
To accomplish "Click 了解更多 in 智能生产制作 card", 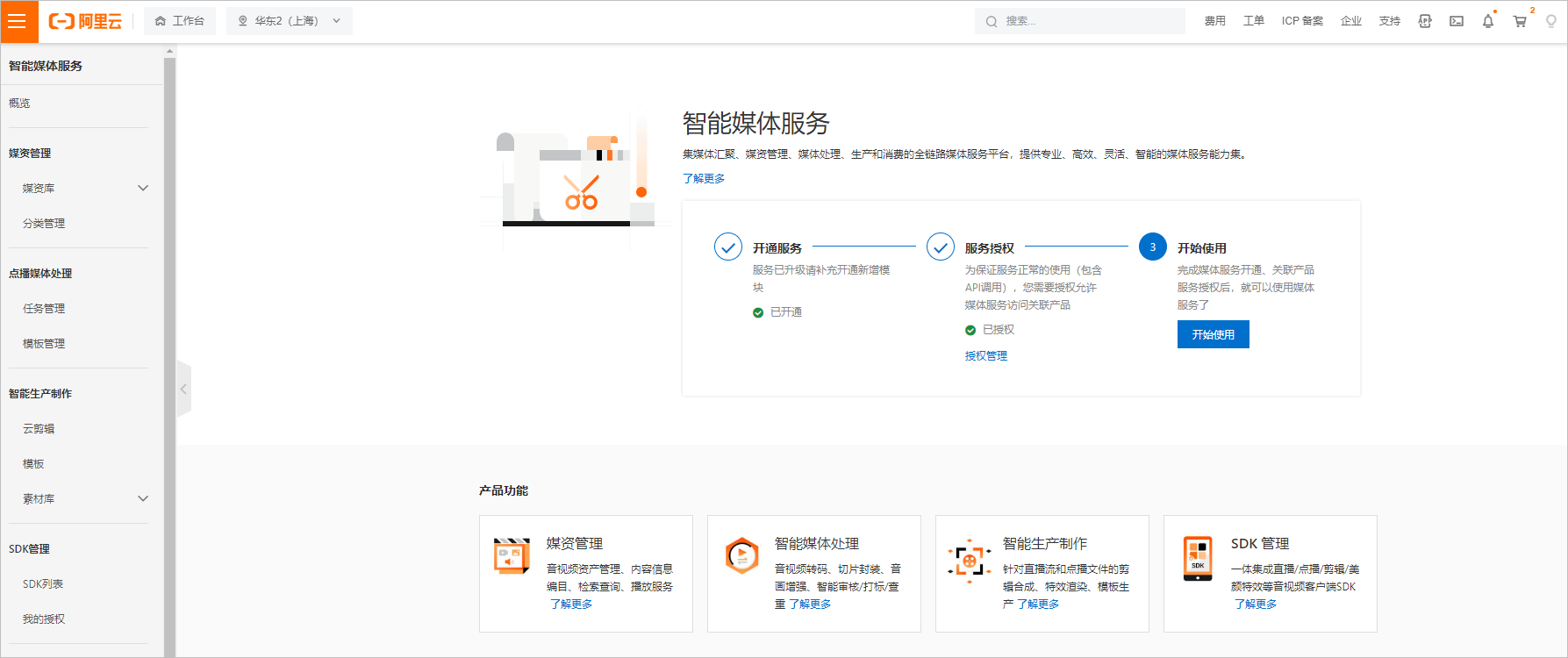I will 1038,604.
